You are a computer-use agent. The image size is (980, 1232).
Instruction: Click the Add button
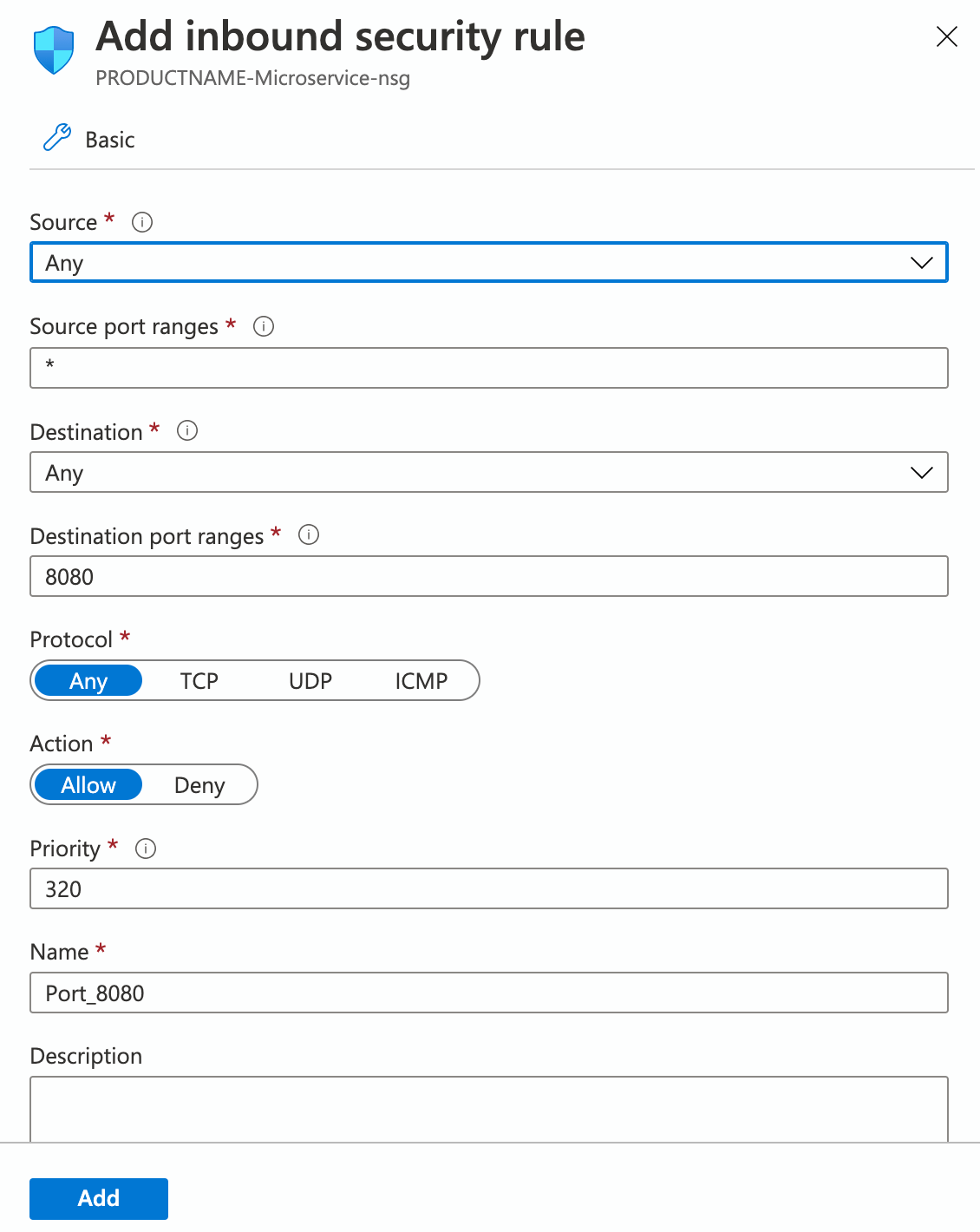click(98, 1198)
